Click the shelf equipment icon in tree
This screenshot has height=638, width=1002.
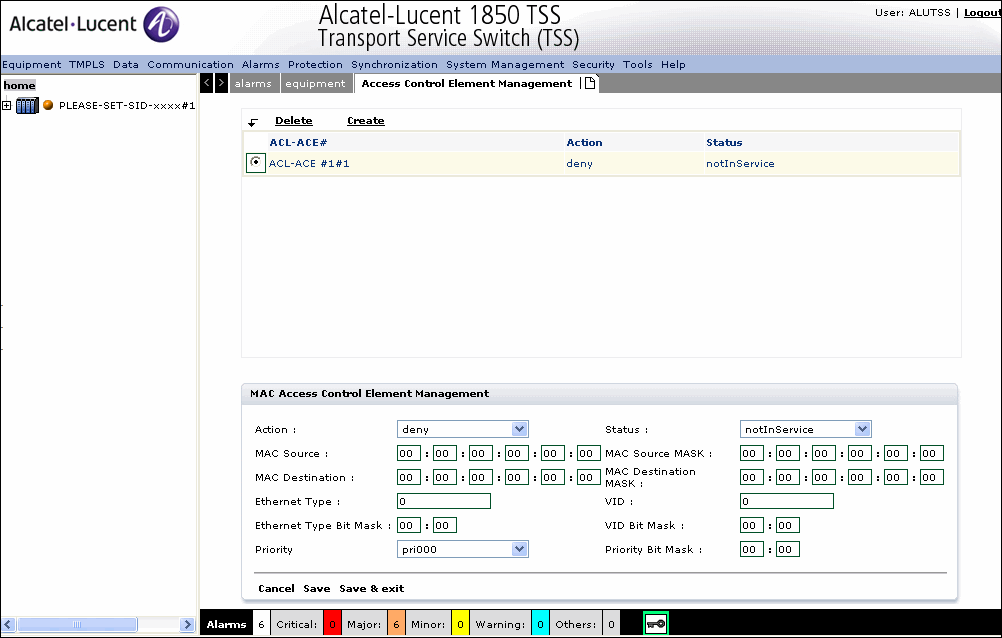(27, 105)
